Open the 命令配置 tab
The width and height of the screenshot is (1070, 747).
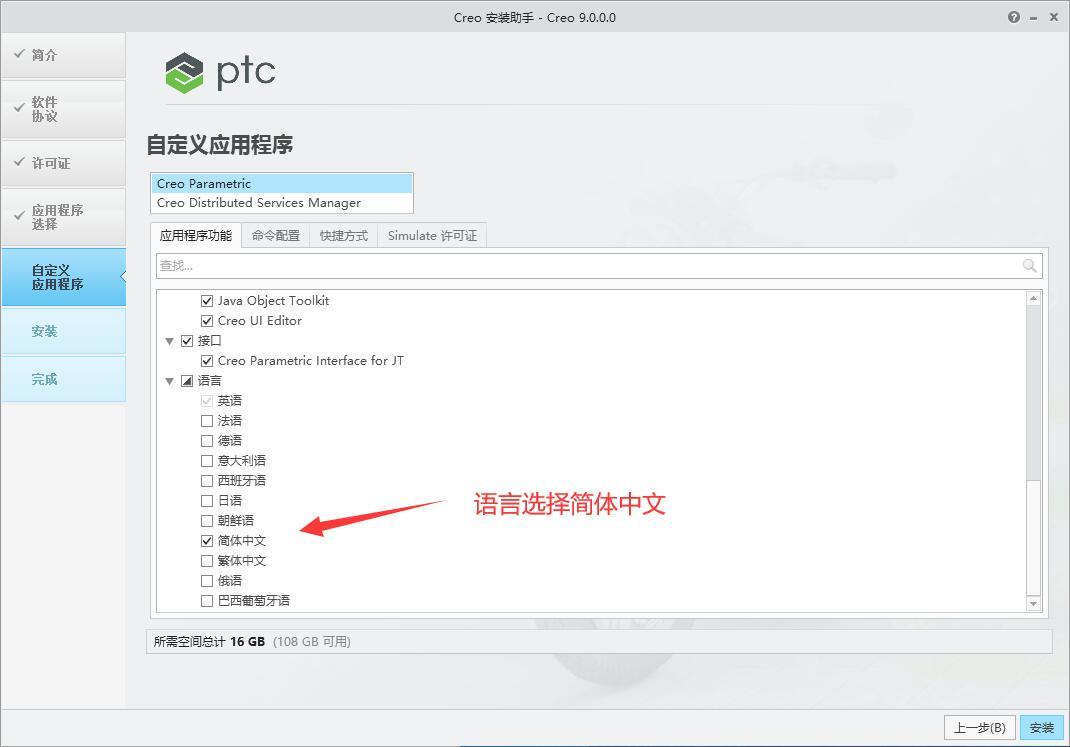pos(276,236)
